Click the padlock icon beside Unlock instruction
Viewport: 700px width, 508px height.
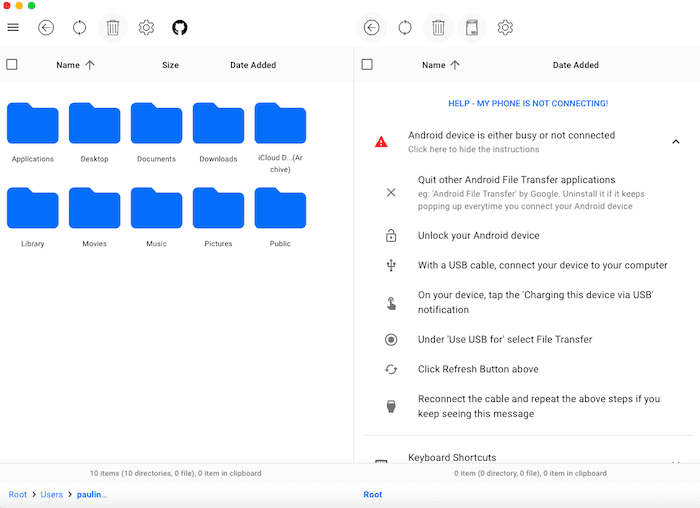(391, 236)
